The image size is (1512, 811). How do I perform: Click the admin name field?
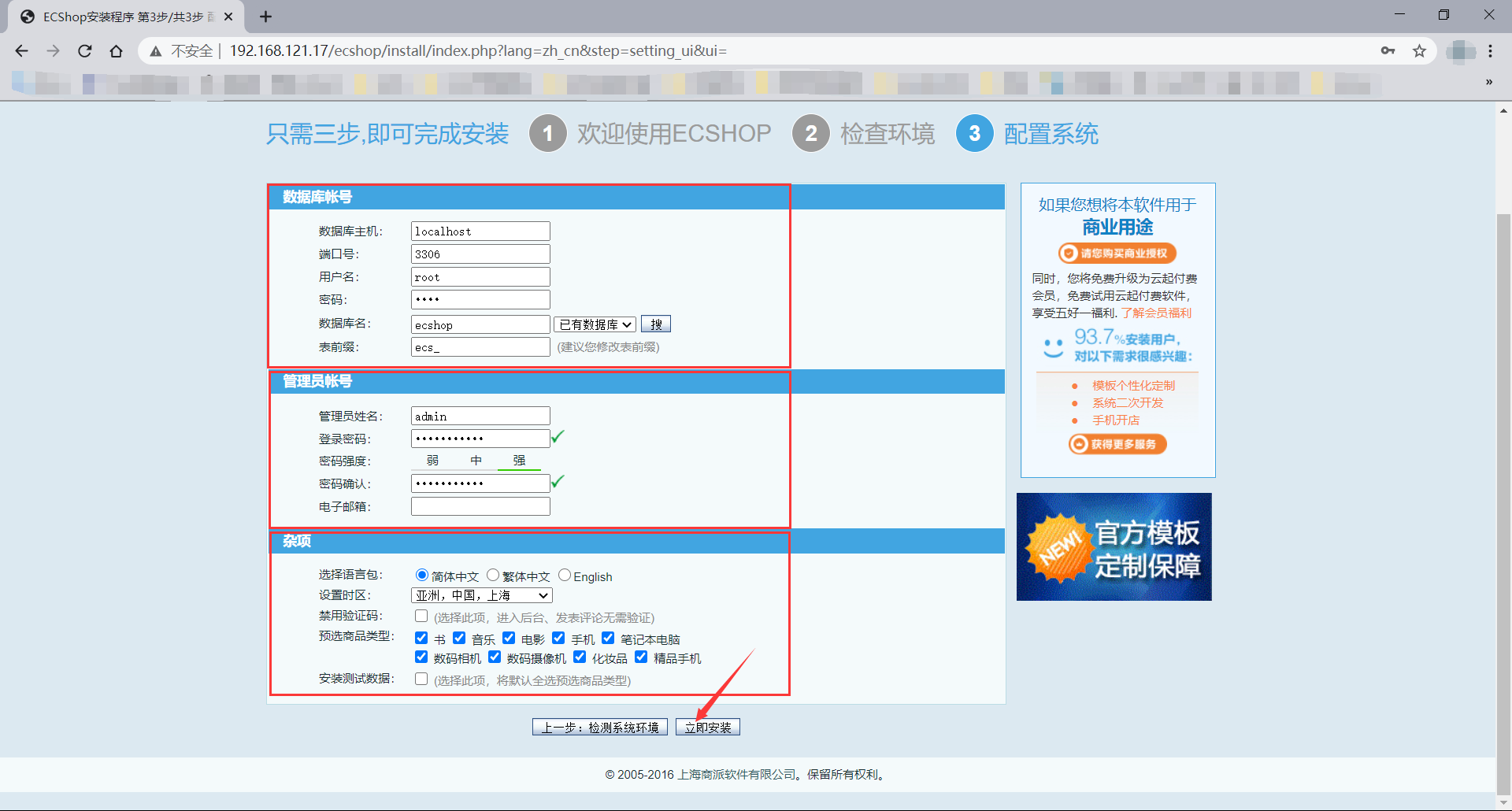pos(480,416)
